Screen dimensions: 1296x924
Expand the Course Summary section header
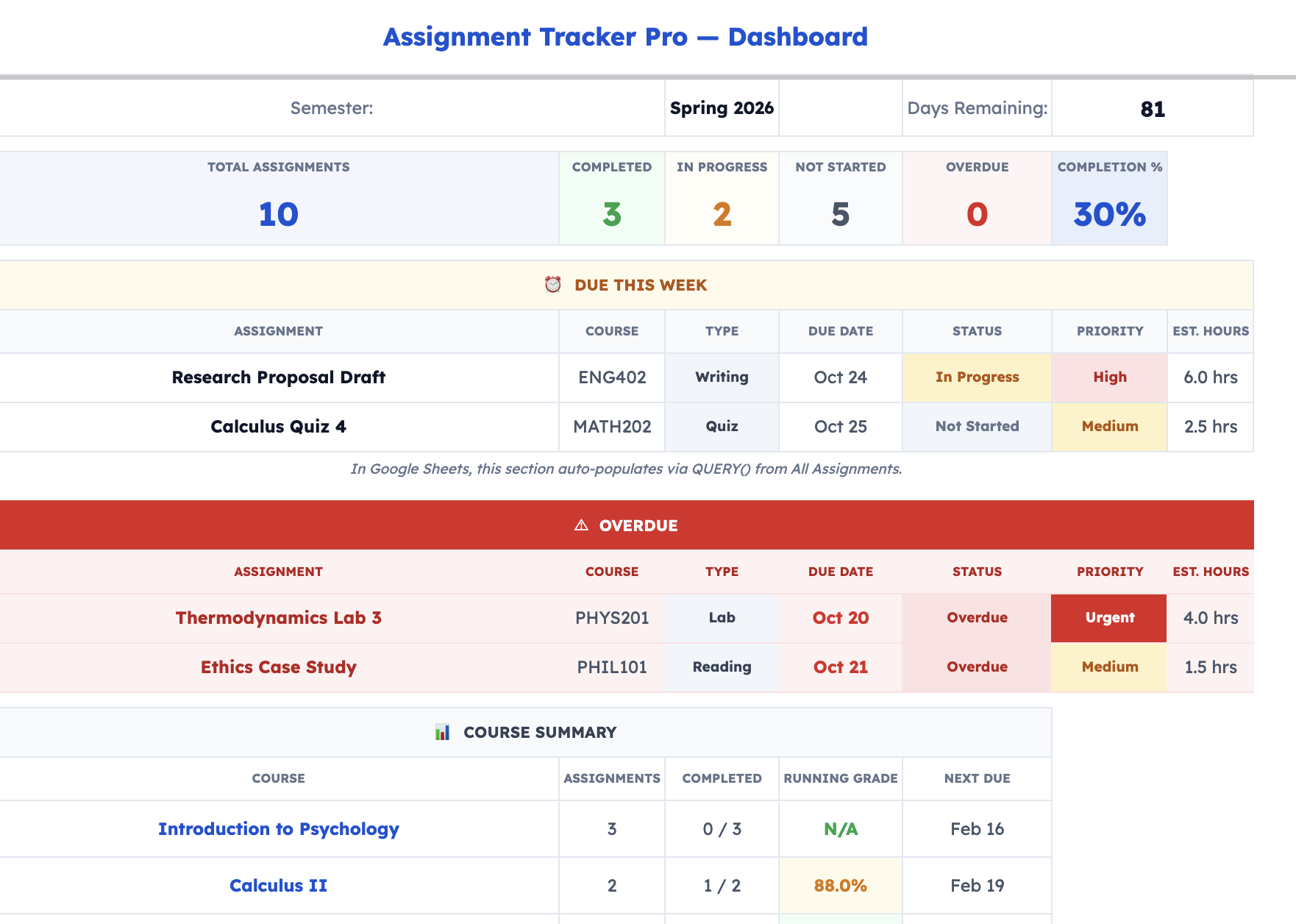tap(539, 732)
